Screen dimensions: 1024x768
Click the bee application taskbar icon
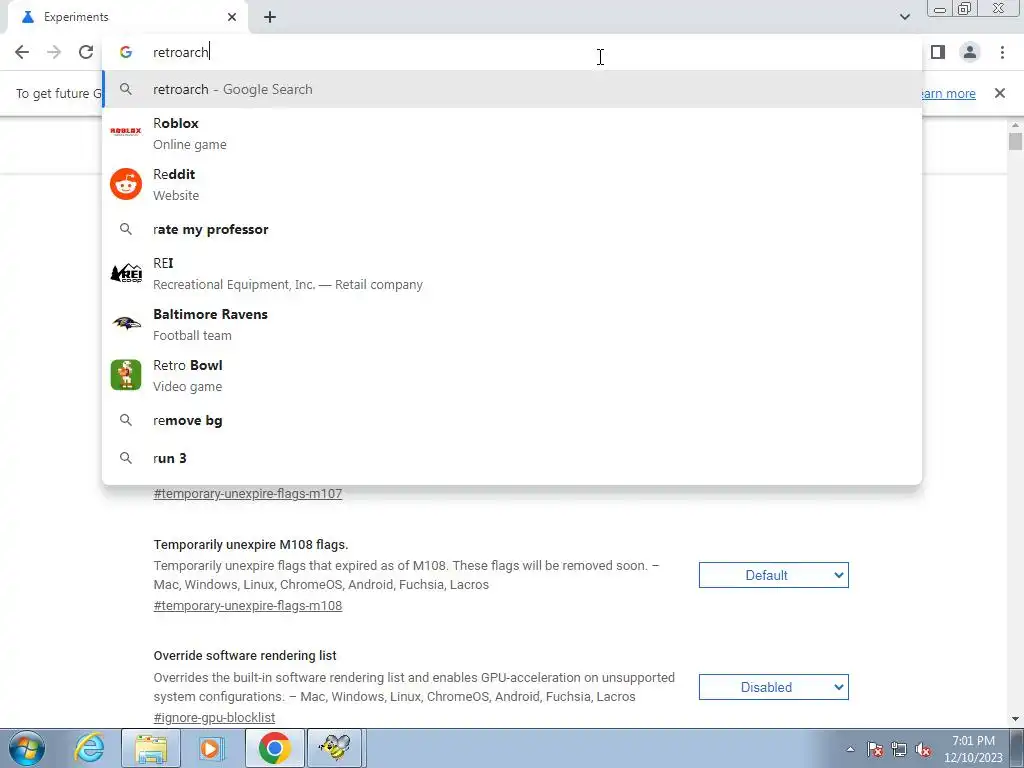[x=334, y=748]
